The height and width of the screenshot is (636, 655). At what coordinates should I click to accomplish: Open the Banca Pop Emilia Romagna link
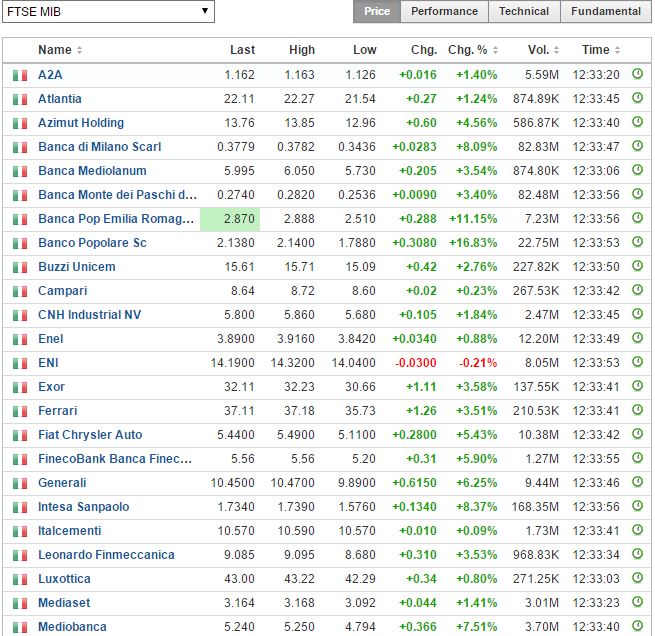coord(116,219)
